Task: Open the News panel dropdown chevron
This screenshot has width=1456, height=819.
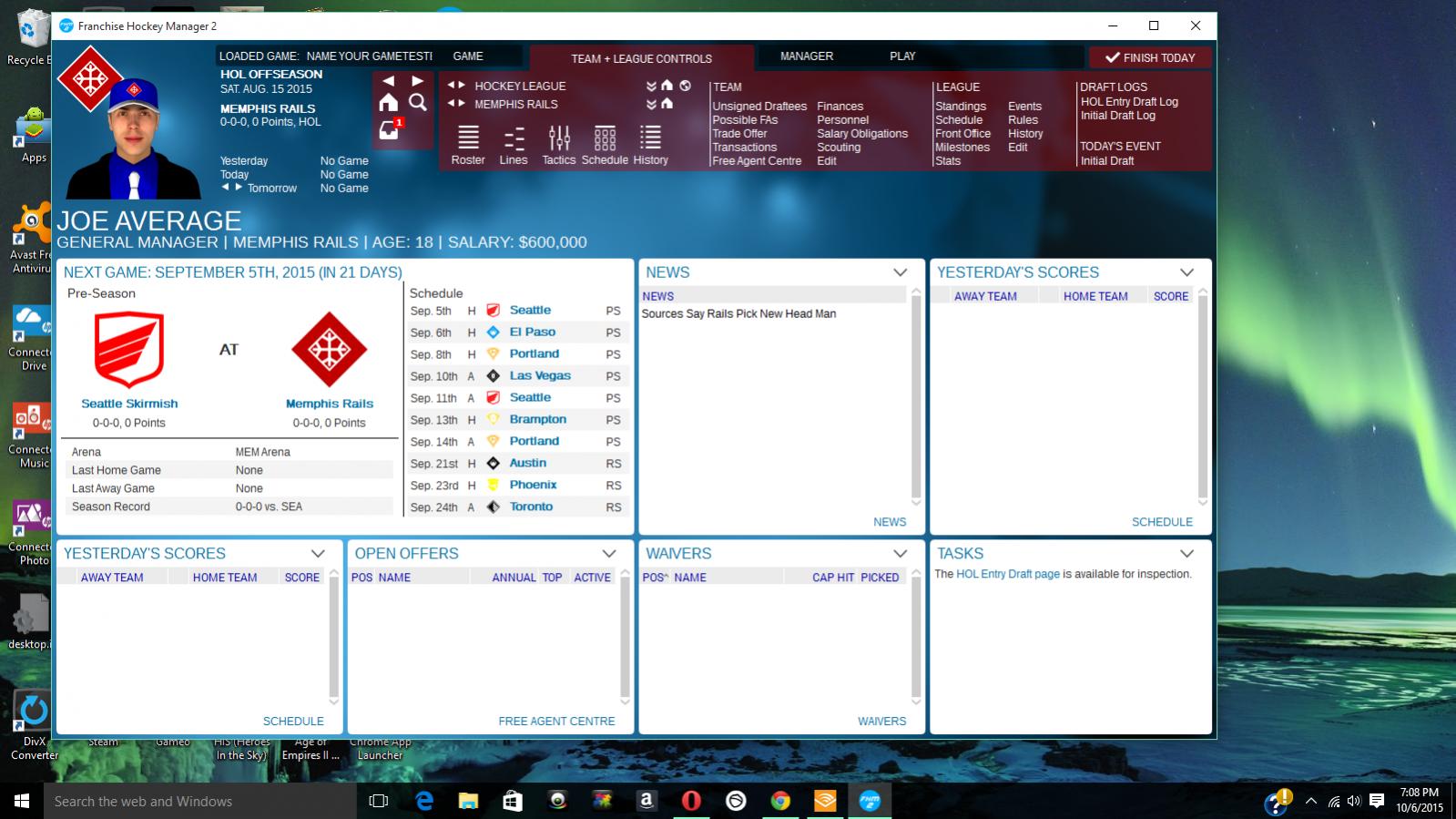Action: point(900,272)
